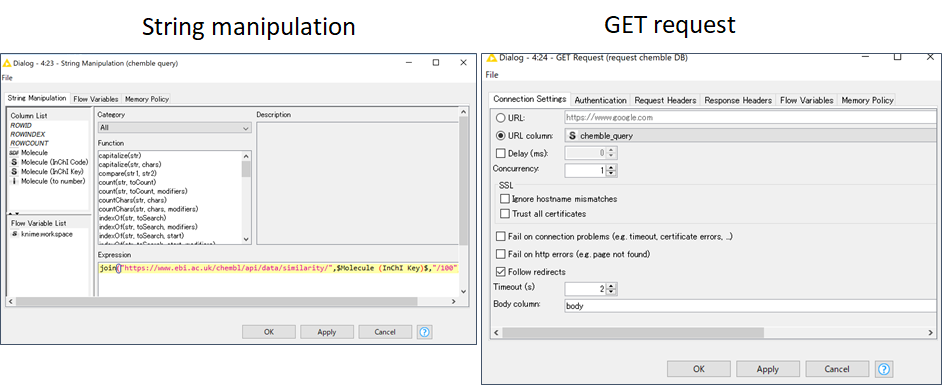This screenshot has height=385, width=942.
Task: Switch to Connection Settings tab
Action: click(530, 99)
